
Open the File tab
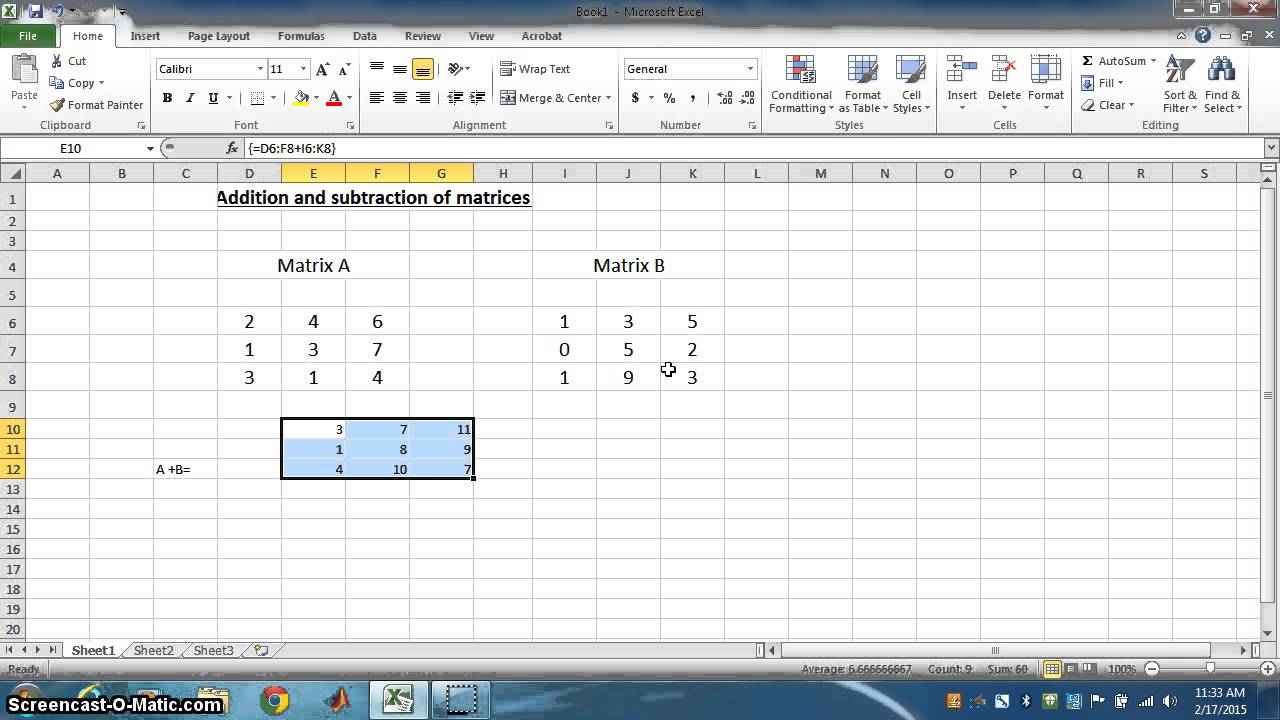coord(28,36)
